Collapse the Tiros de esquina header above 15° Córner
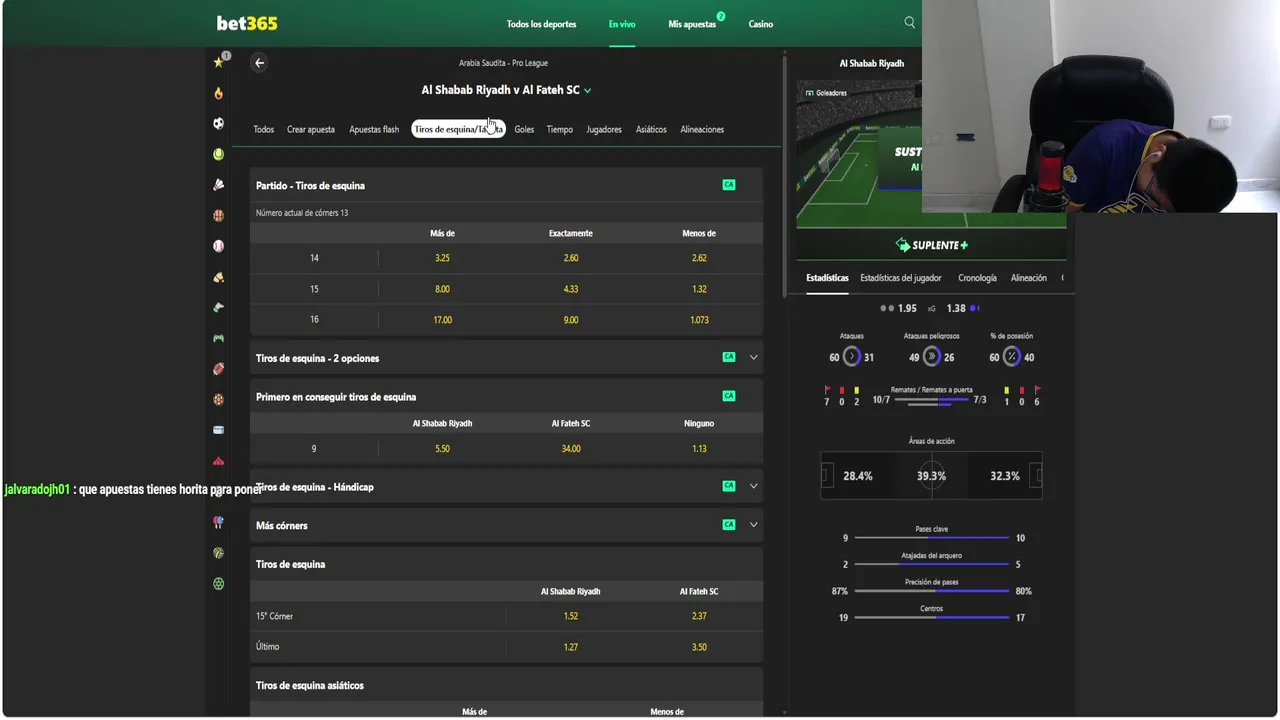Viewport: 1280px width, 720px height. [x=506, y=564]
